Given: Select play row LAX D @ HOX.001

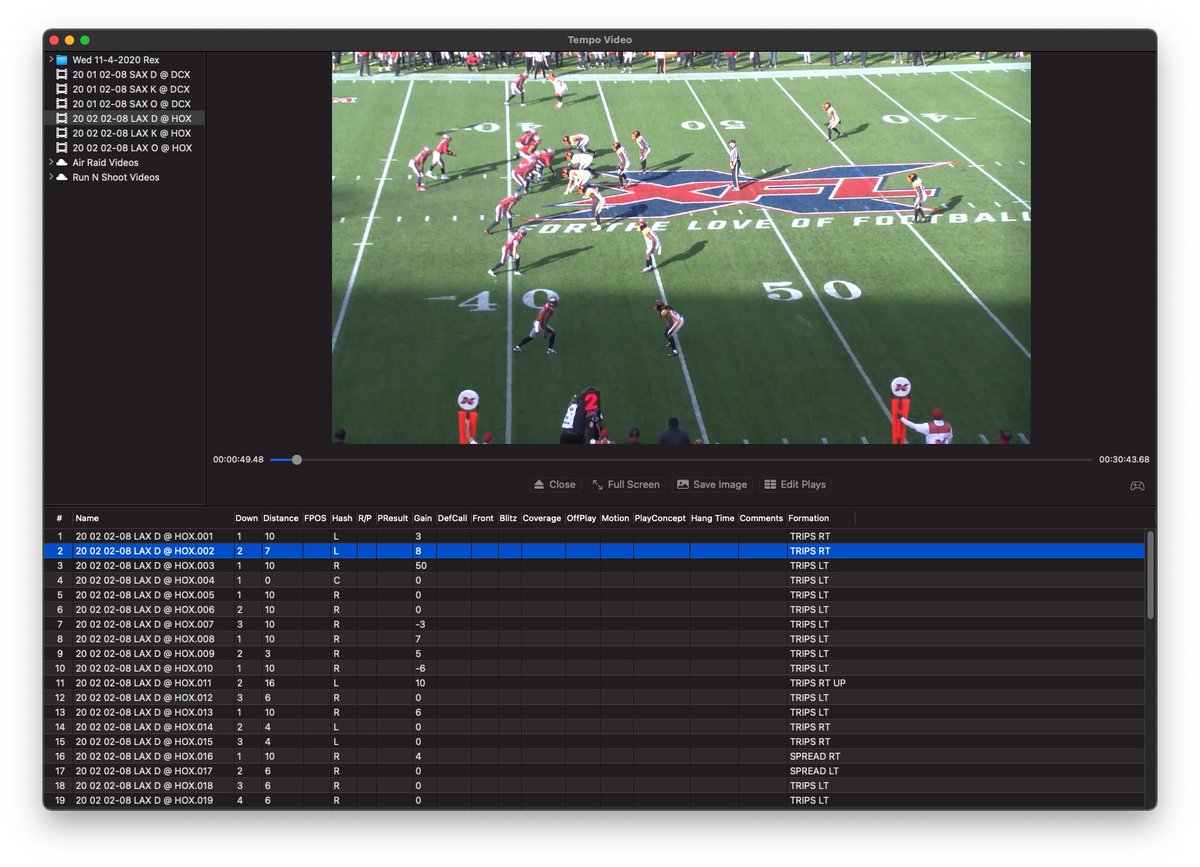Looking at the screenshot, I should 595,536.
